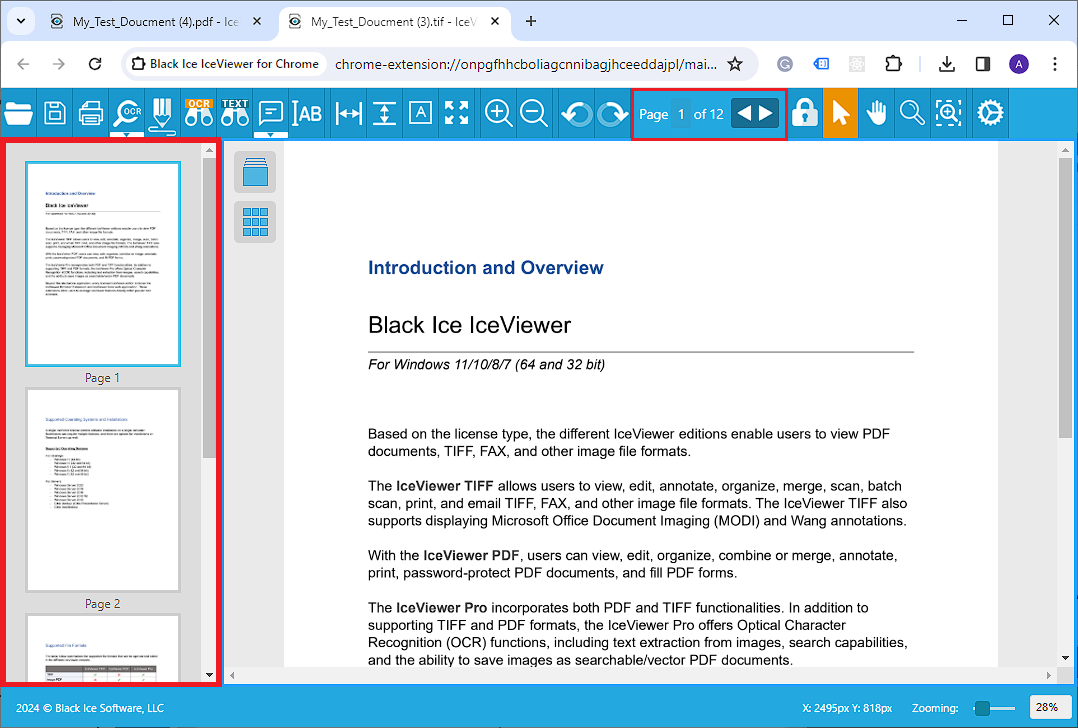1078x728 pixels.
Task: Open the Chrome extensions puzzle icon
Action: (892, 64)
